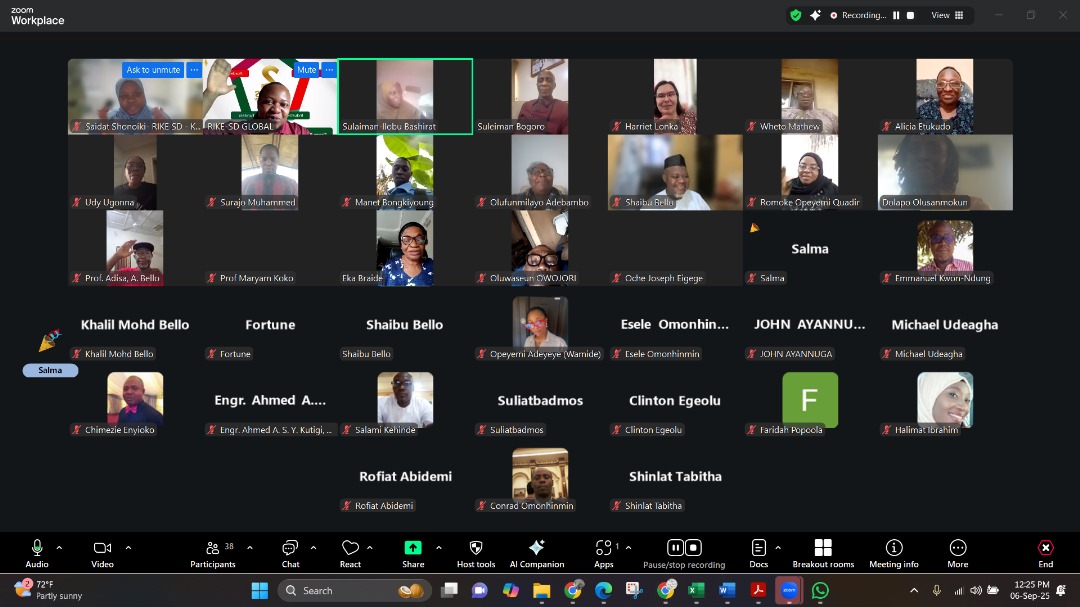Open Task View from the taskbar

[449, 590]
